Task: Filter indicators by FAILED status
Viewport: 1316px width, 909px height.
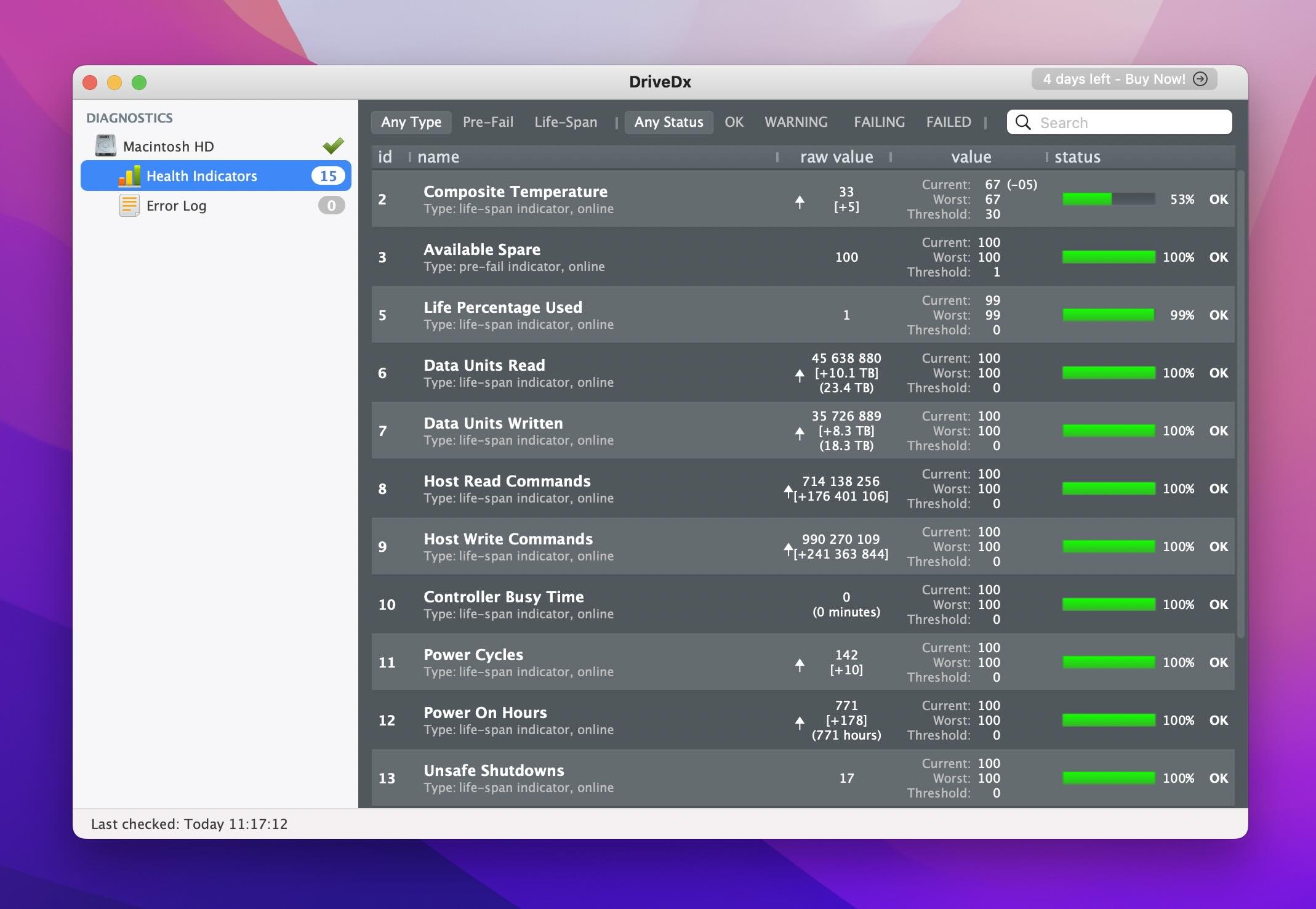Action: (x=949, y=122)
